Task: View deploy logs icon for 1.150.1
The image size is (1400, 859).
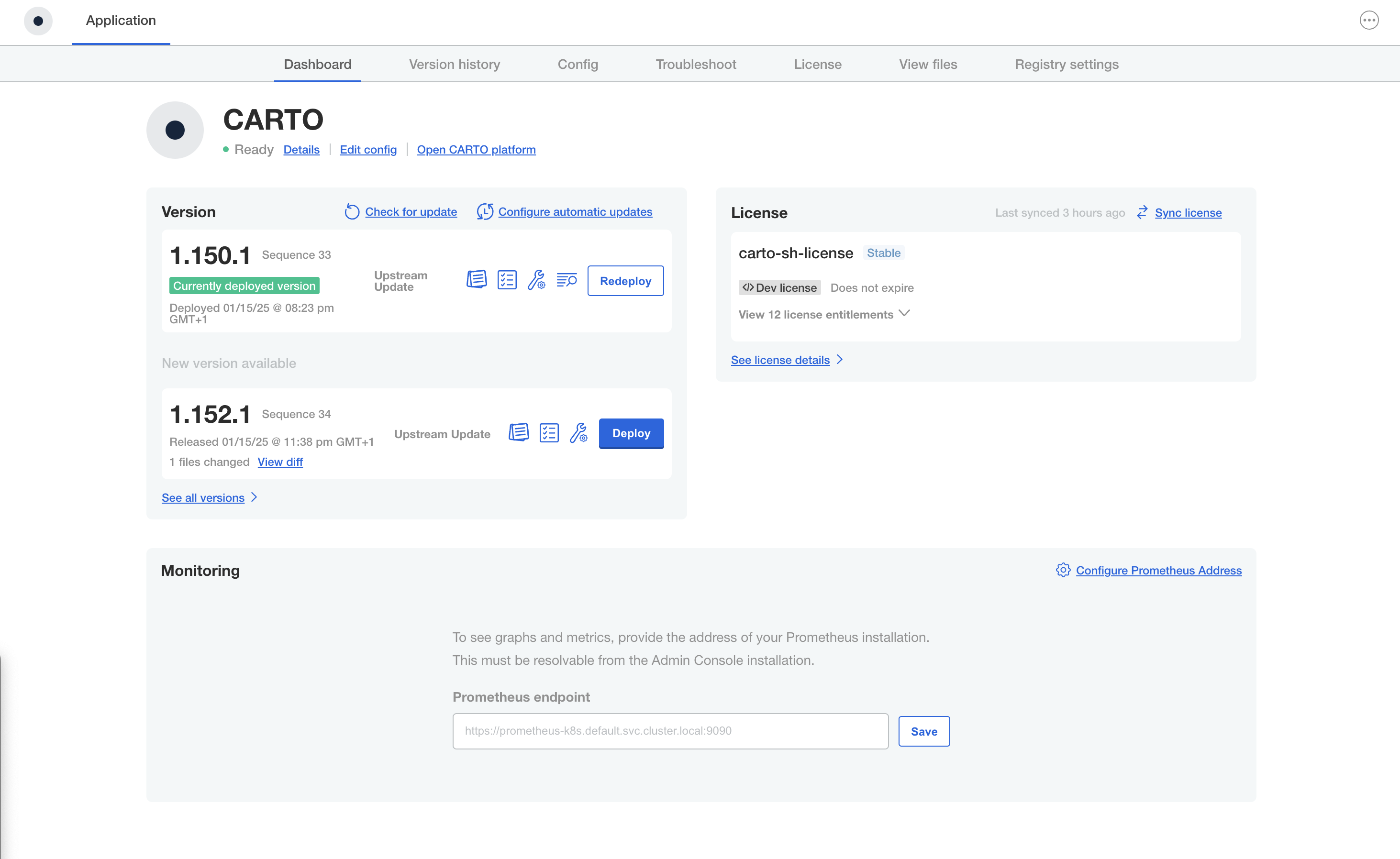Action: 567,280
